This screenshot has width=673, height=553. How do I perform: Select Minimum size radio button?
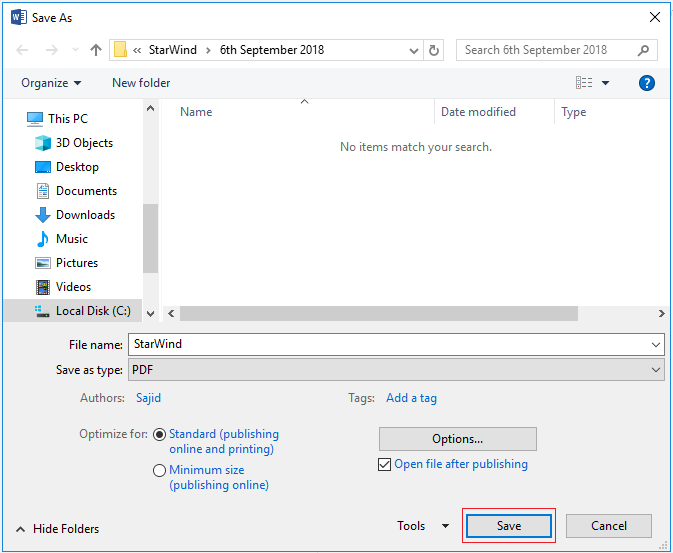[x=159, y=471]
